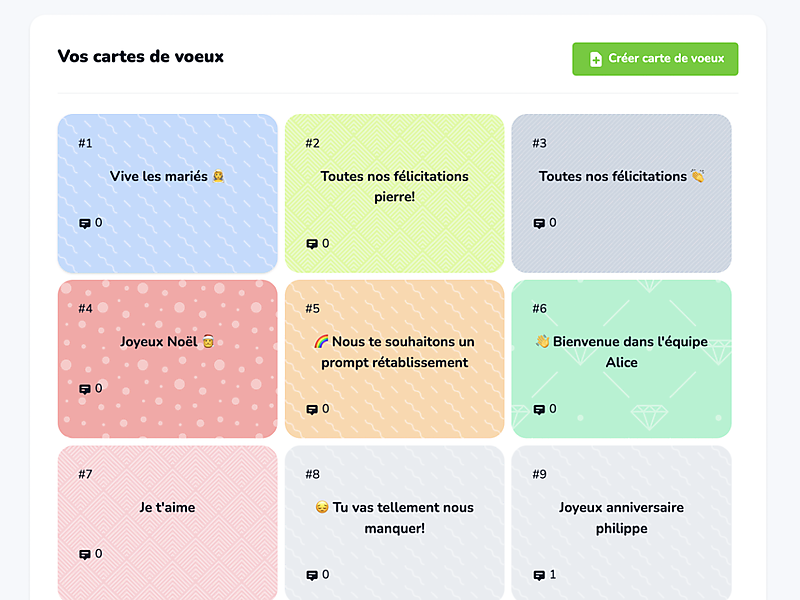The image size is (800, 600).
Task: Click comment icon on Je t'aime card
Action: [x=85, y=555]
